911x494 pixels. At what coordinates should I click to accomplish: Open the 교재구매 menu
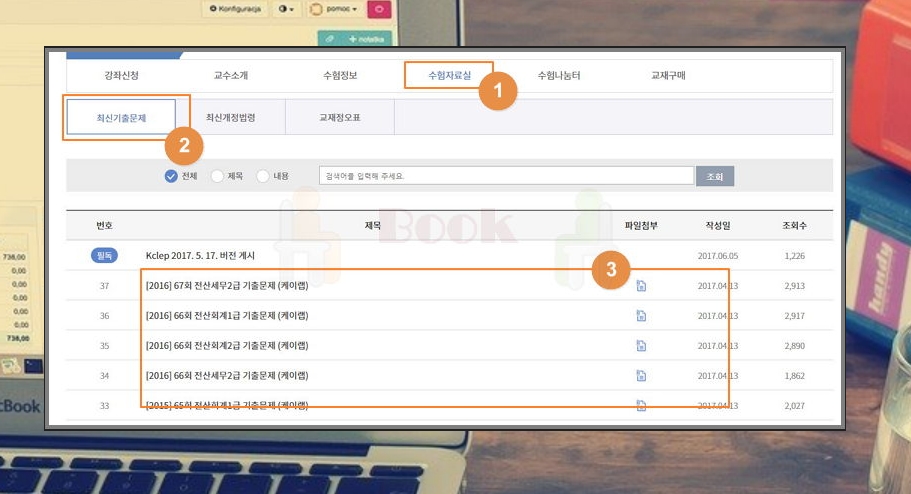pos(668,76)
